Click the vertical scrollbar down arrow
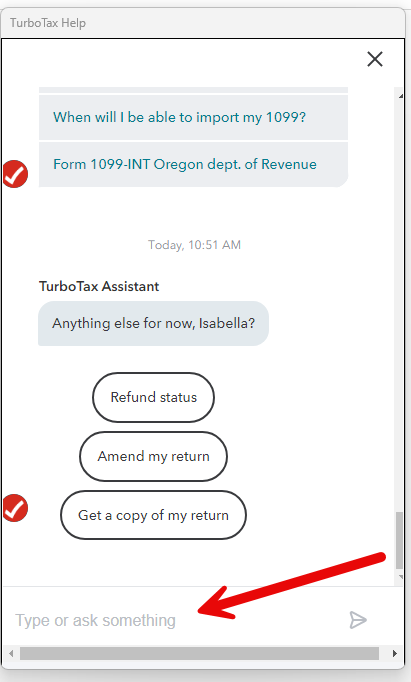The width and height of the screenshot is (411, 682). pyautogui.click(x=400, y=577)
